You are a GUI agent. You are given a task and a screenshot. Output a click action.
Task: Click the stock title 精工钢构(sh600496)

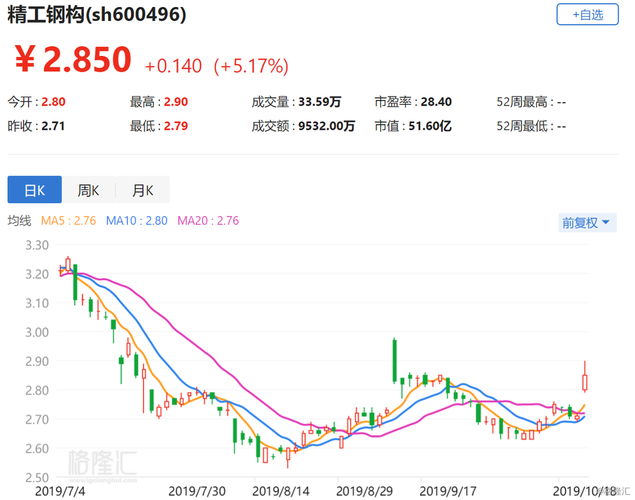(x=97, y=15)
